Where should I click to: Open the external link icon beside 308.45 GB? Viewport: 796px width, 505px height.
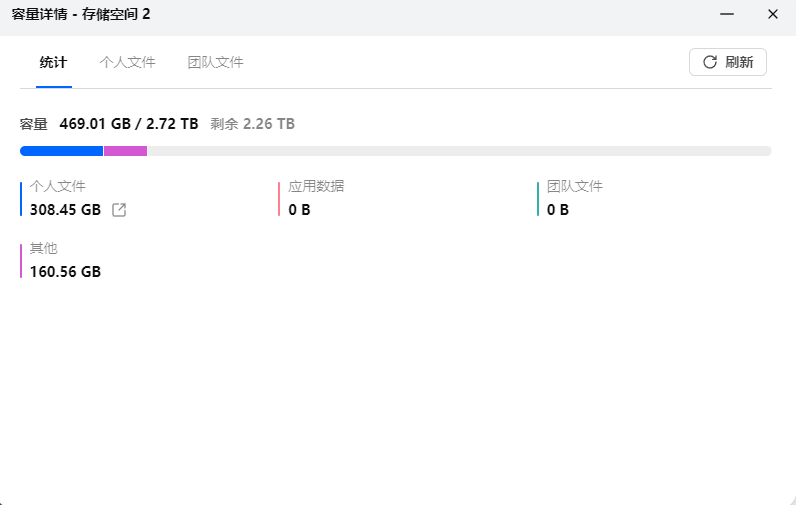(119, 210)
